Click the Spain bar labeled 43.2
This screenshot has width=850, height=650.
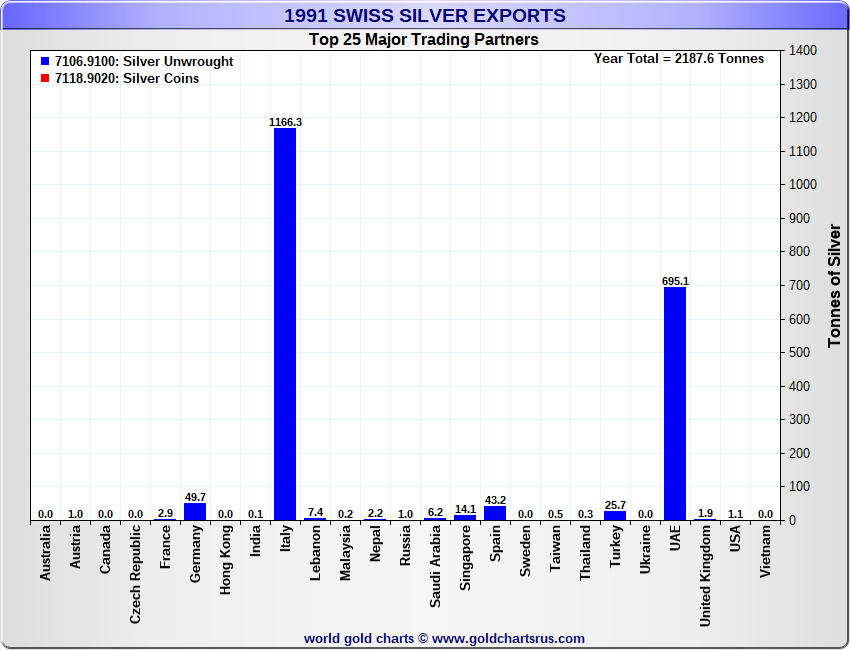point(495,513)
